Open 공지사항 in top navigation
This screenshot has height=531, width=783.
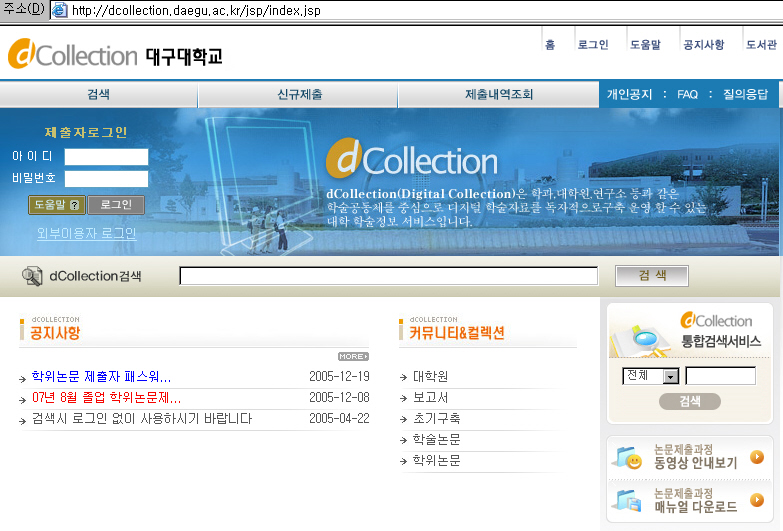[704, 45]
